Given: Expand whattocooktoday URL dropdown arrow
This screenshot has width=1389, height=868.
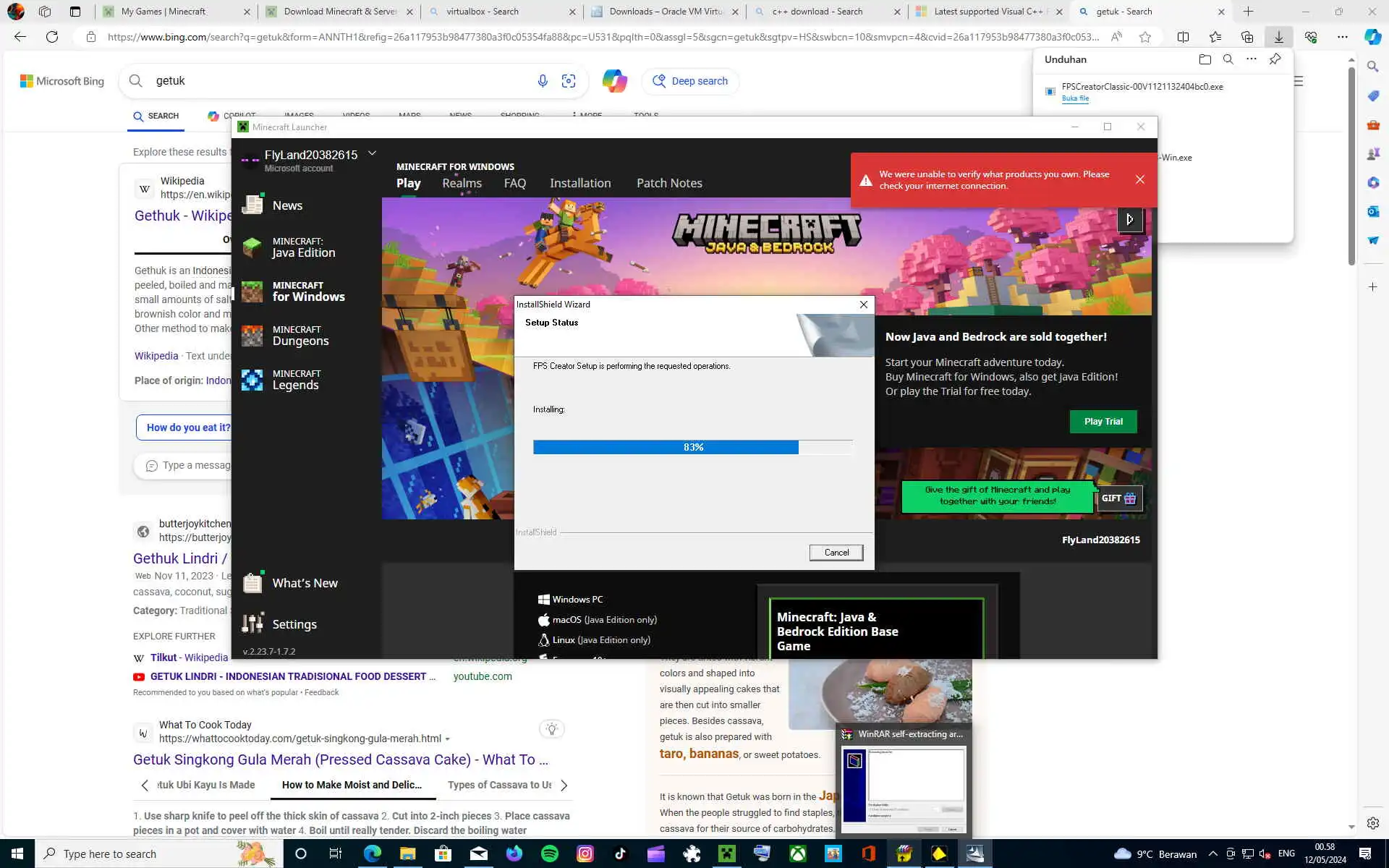Looking at the screenshot, I should [448, 739].
